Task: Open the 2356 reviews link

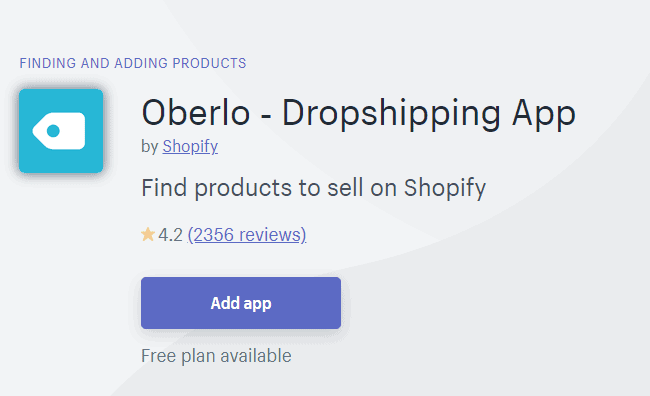Action: coord(247,235)
